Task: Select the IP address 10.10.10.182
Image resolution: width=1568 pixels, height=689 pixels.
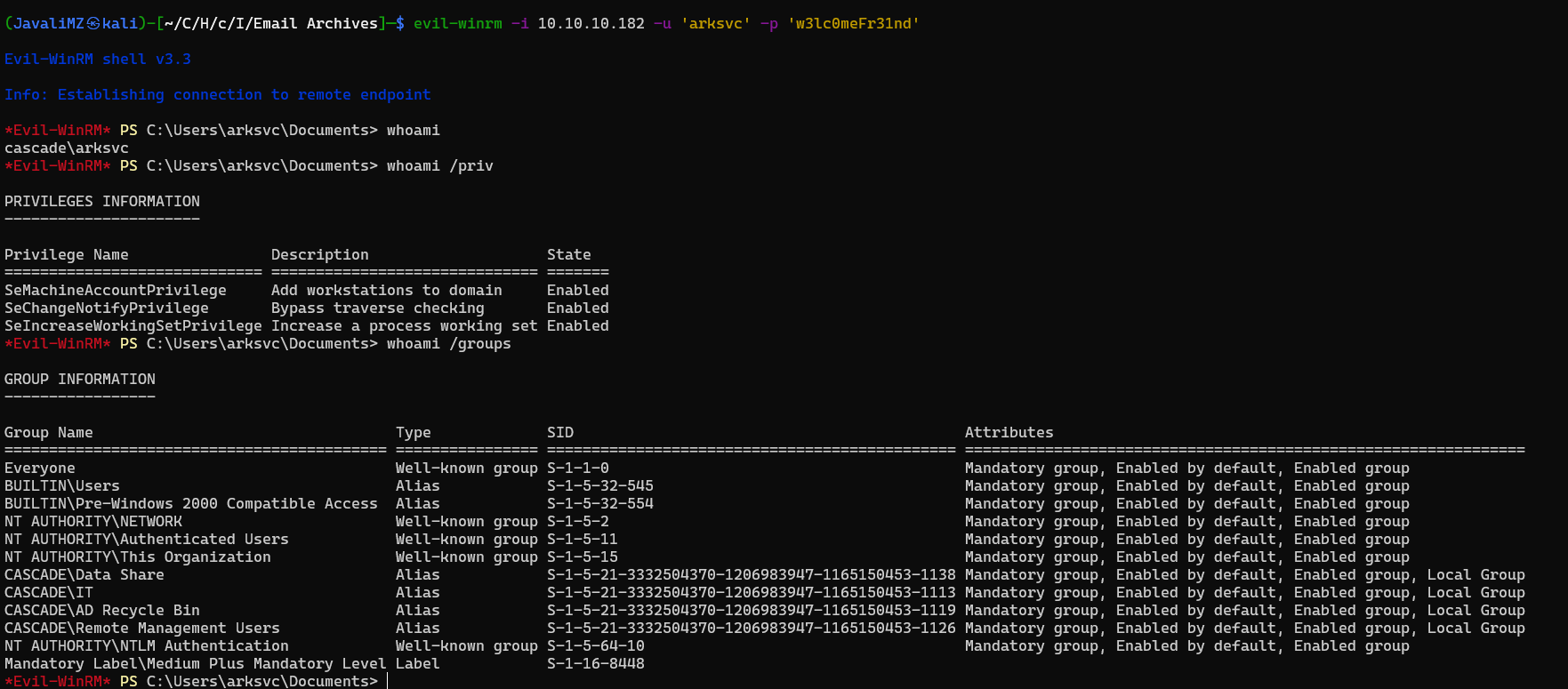Action: 591,23
